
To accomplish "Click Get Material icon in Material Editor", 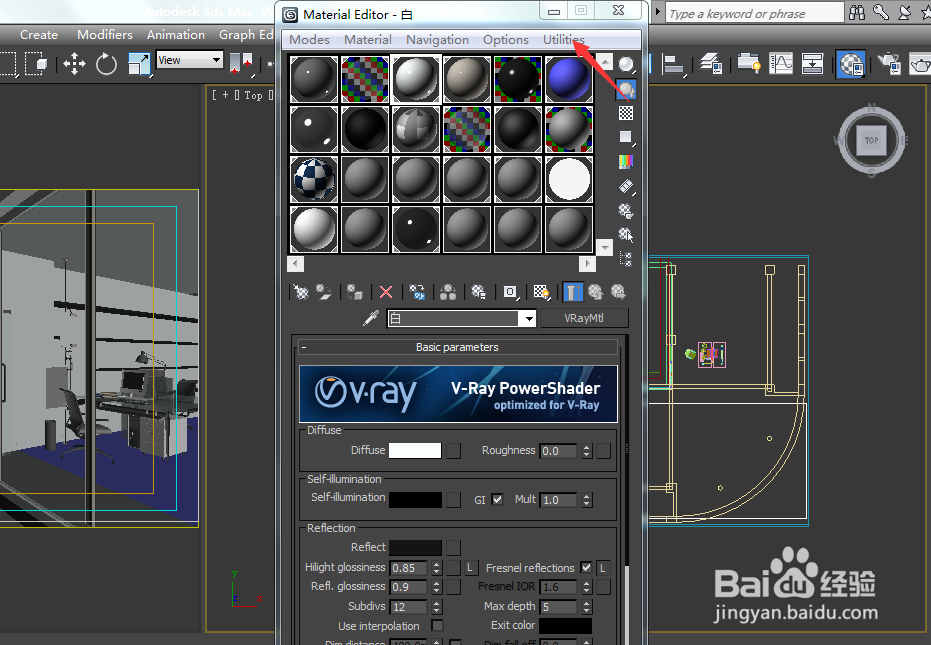I will [301, 292].
